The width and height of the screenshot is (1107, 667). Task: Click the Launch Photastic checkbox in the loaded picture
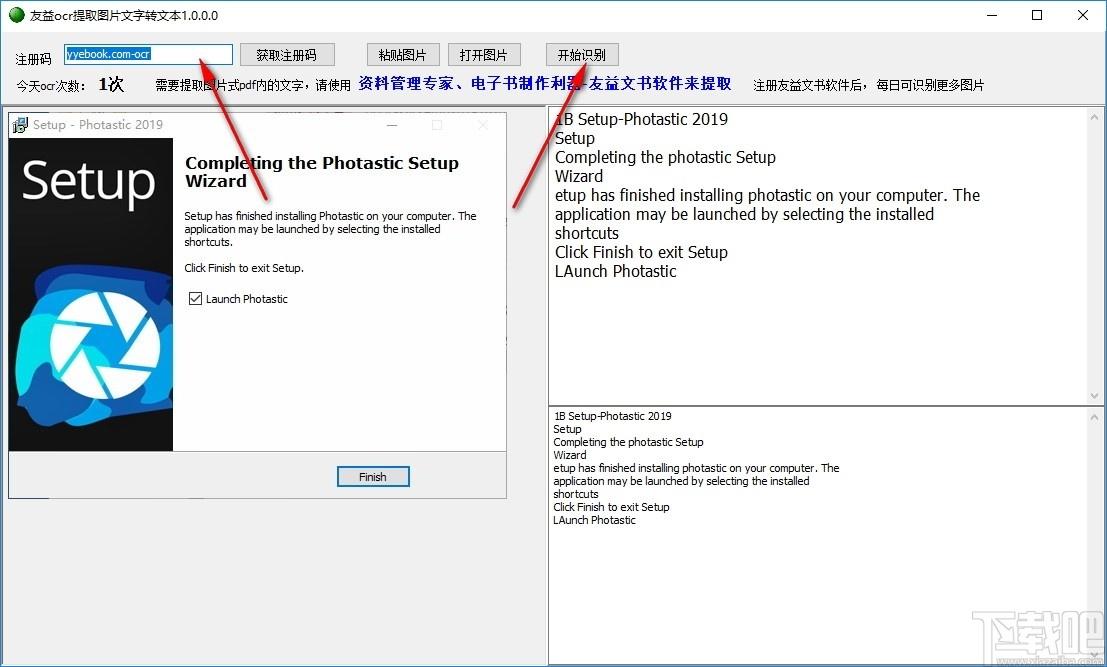pos(196,299)
